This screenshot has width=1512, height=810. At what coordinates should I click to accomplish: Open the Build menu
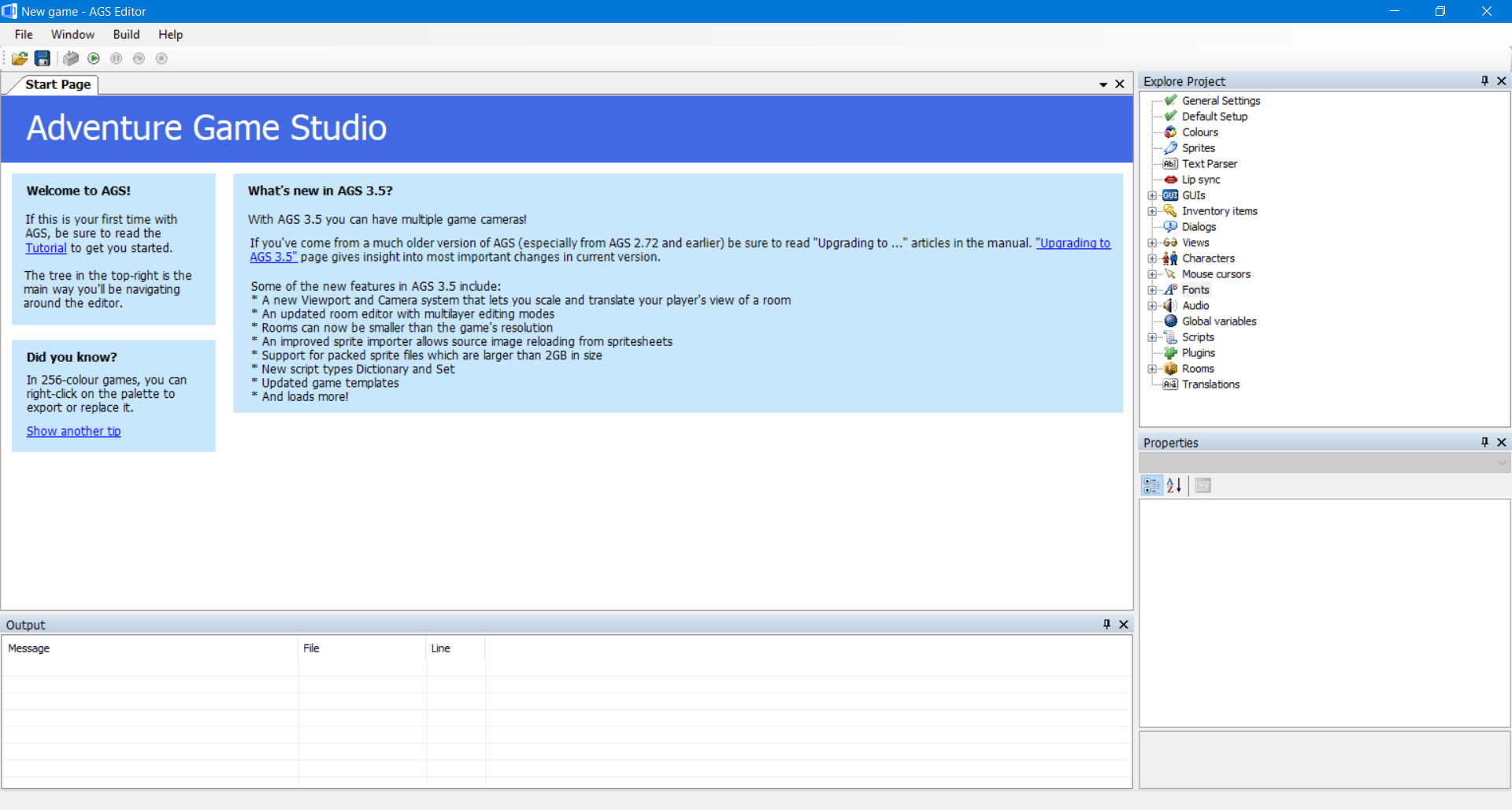click(x=126, y=35)
